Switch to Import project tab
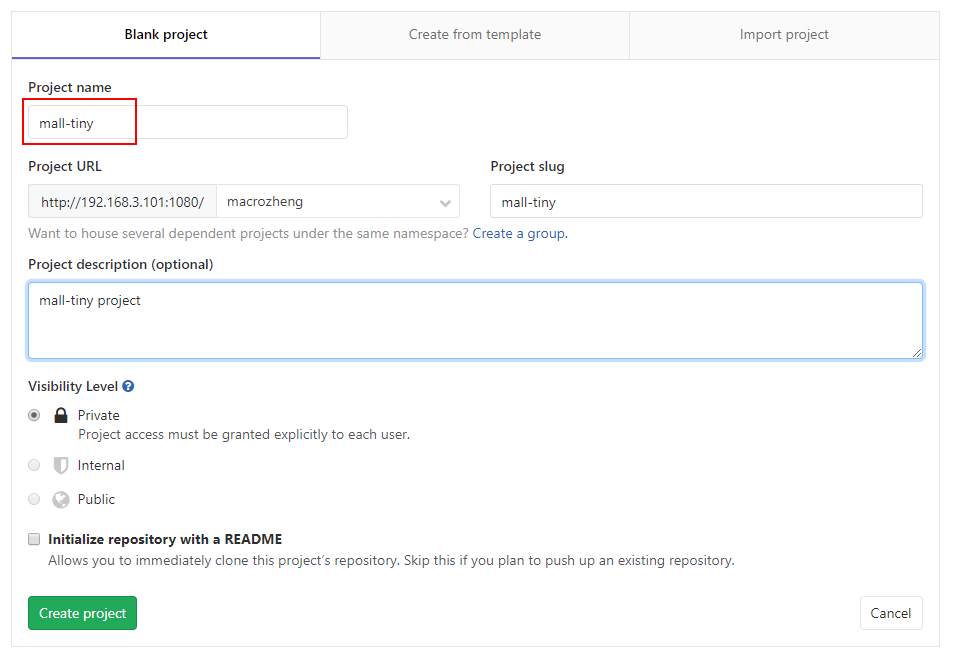 click(784, 35)
